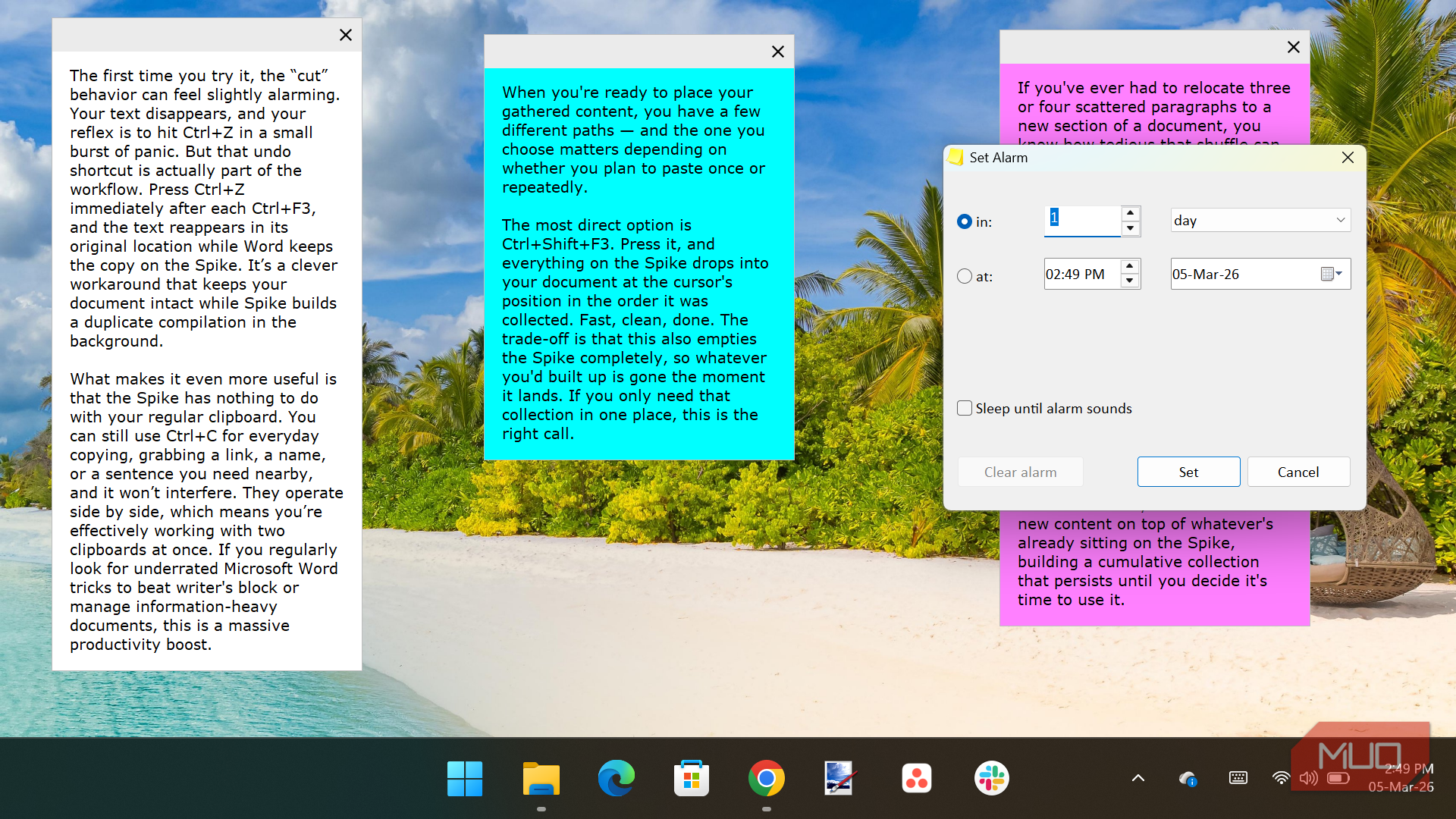The height and width of the screenshot is (819, 1456).
Task: Close the Set Alarm dialog
Action: pyautogui.click(x=1347, y=158)
